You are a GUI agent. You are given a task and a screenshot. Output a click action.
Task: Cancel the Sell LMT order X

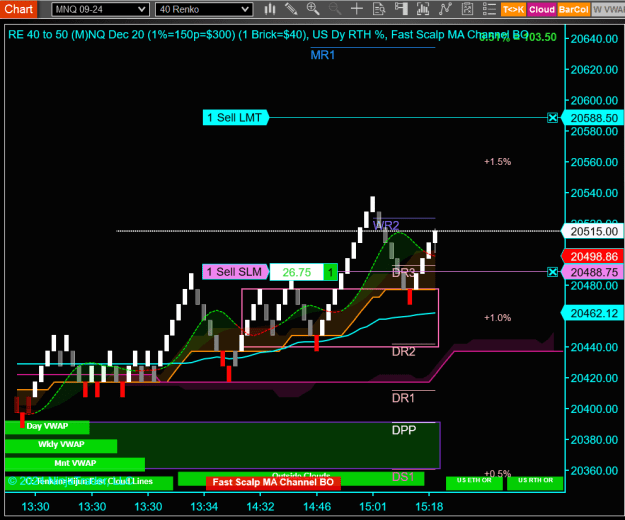click(x=552, y=118)
